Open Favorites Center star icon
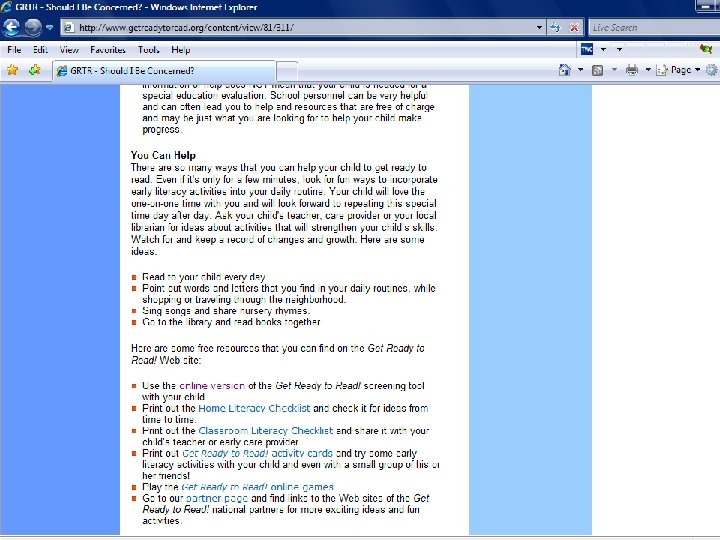 tap(12, 70)
